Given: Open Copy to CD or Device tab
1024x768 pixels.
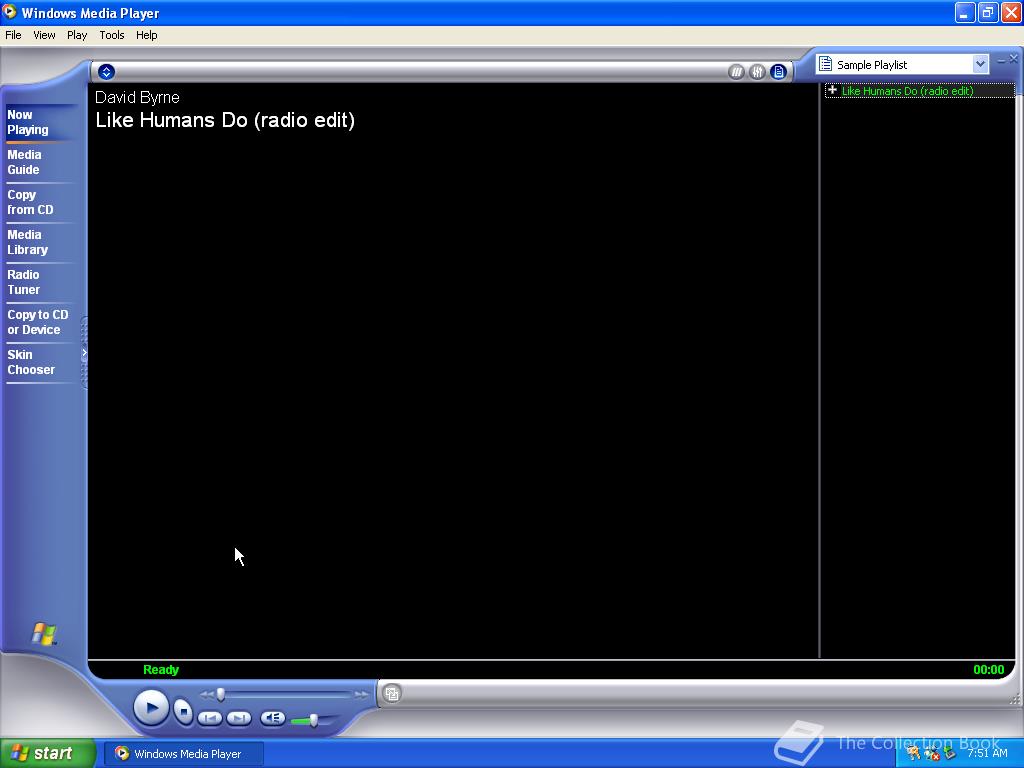Looking at the screenshot, I should point(38,322).
